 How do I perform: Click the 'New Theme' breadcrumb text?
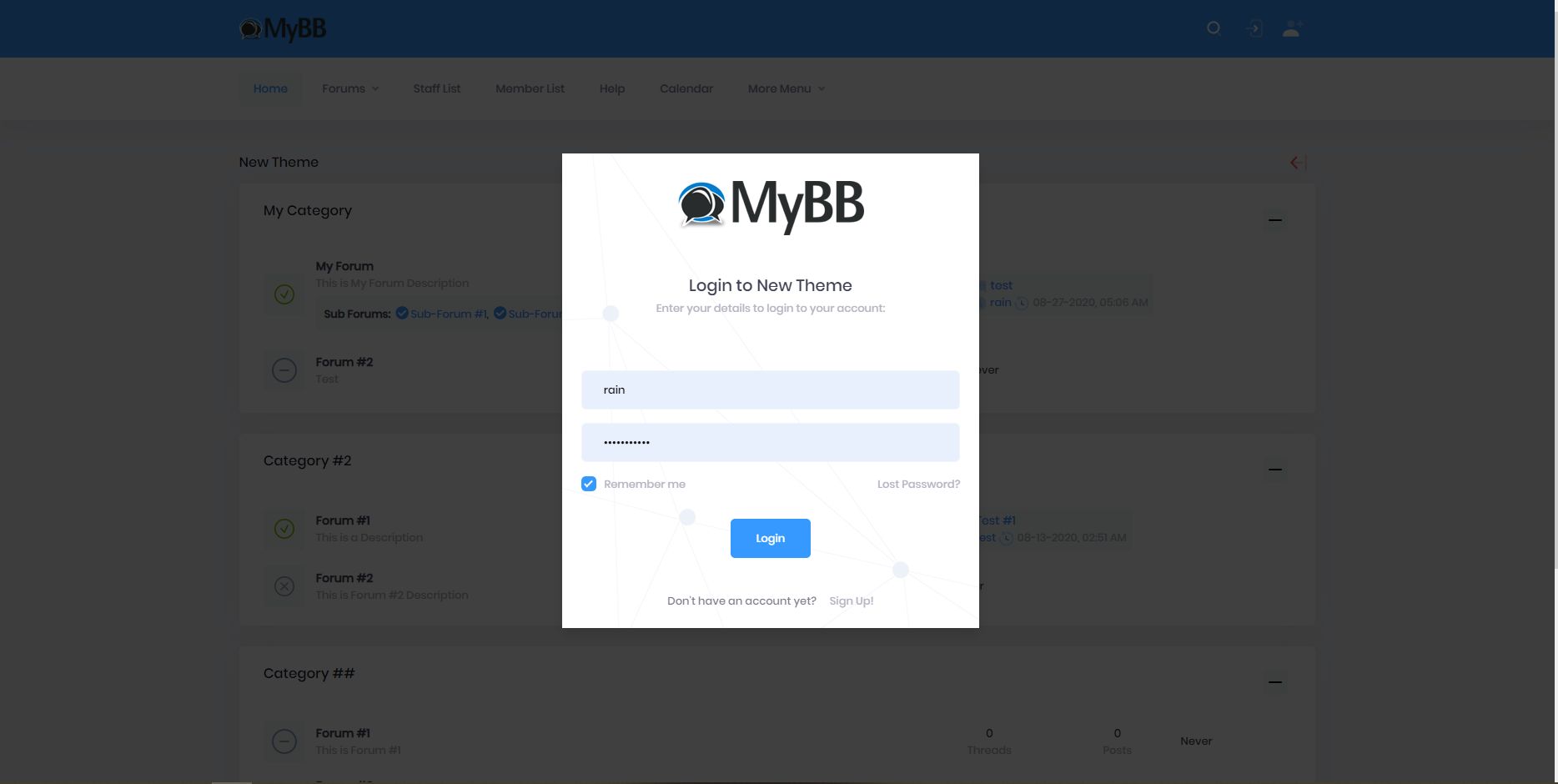279,162
